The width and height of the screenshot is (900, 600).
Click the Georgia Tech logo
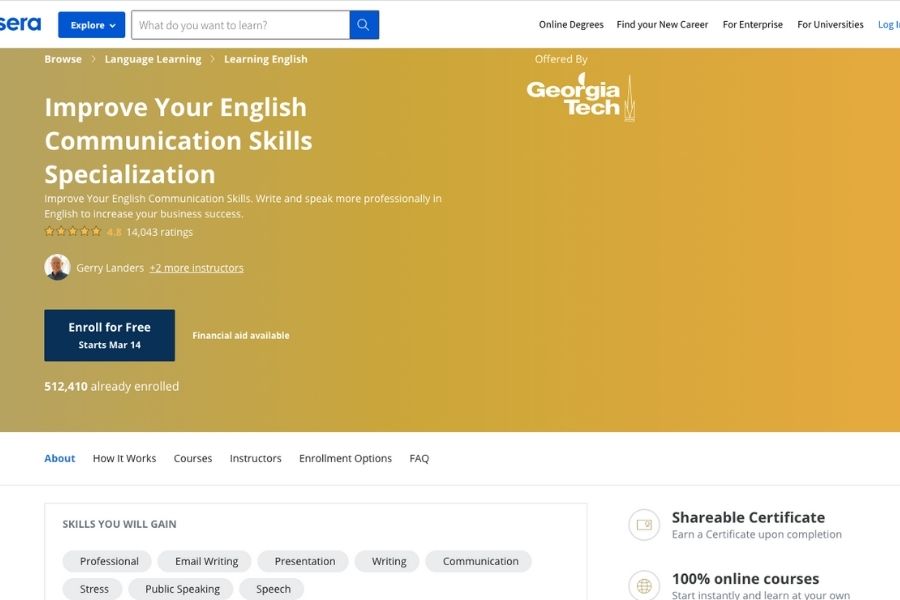click(580, 98)
